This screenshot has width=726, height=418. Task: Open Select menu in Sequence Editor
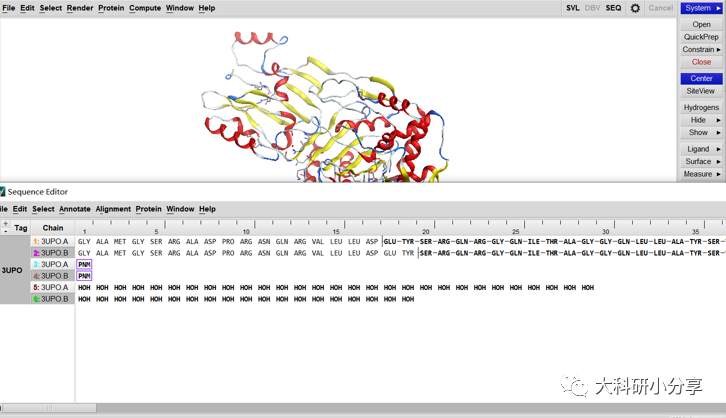click(43, 209)
